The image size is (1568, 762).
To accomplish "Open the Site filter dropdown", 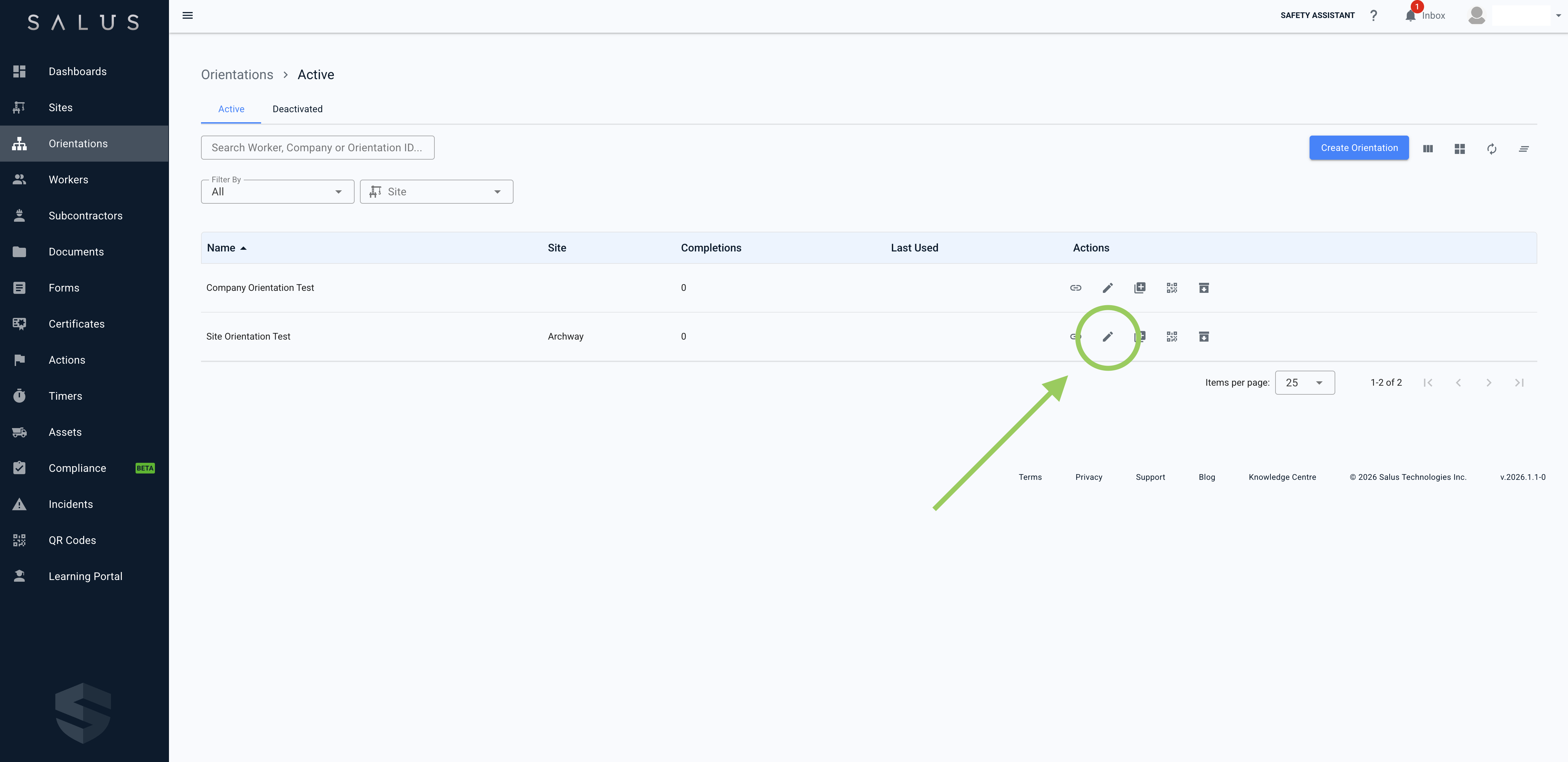I will tap(436, 192).
